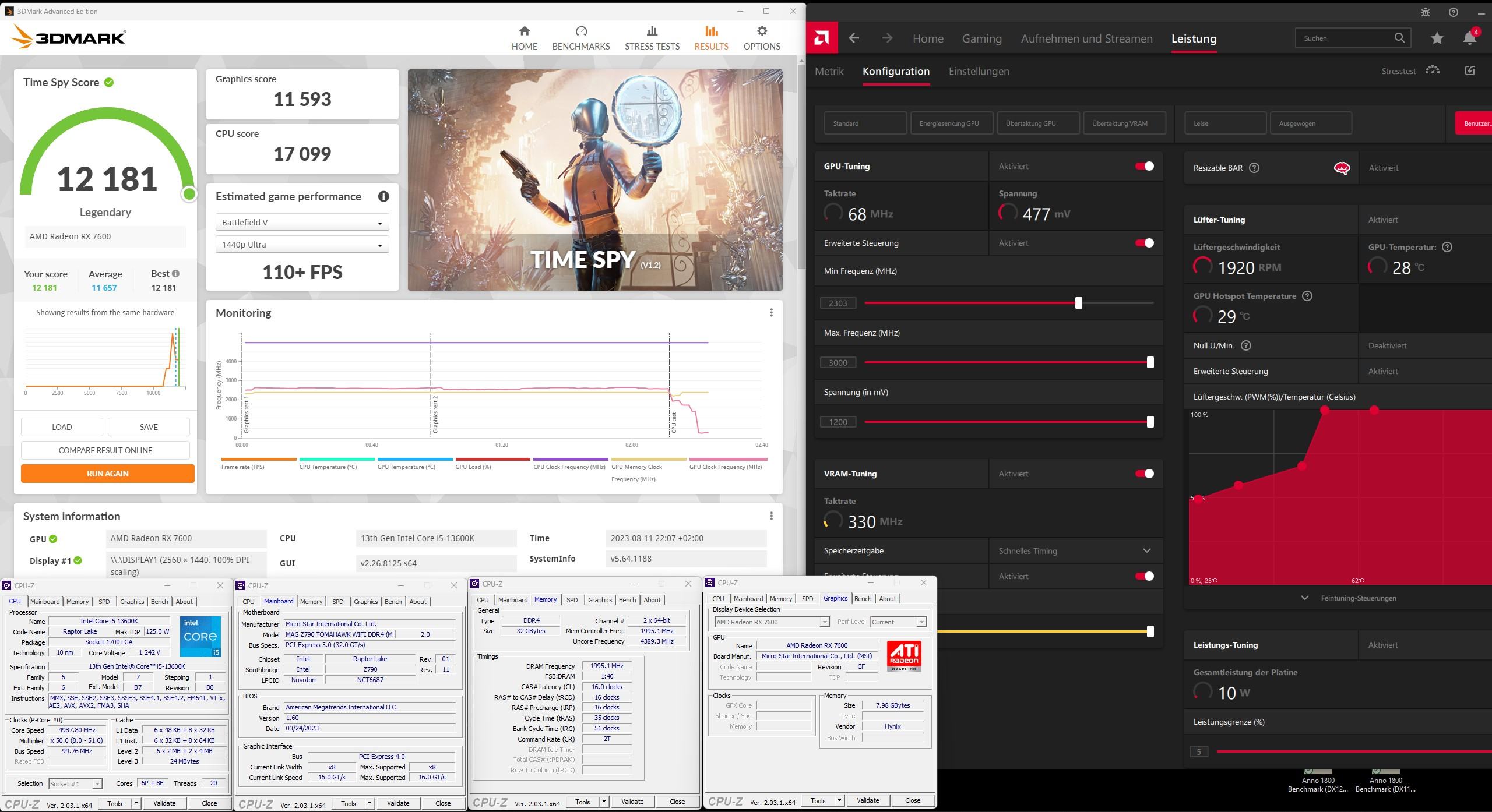Open the Adrenalin notifications bell
Viewport: 1492px width, 812px height.
tap(1470, 38)
